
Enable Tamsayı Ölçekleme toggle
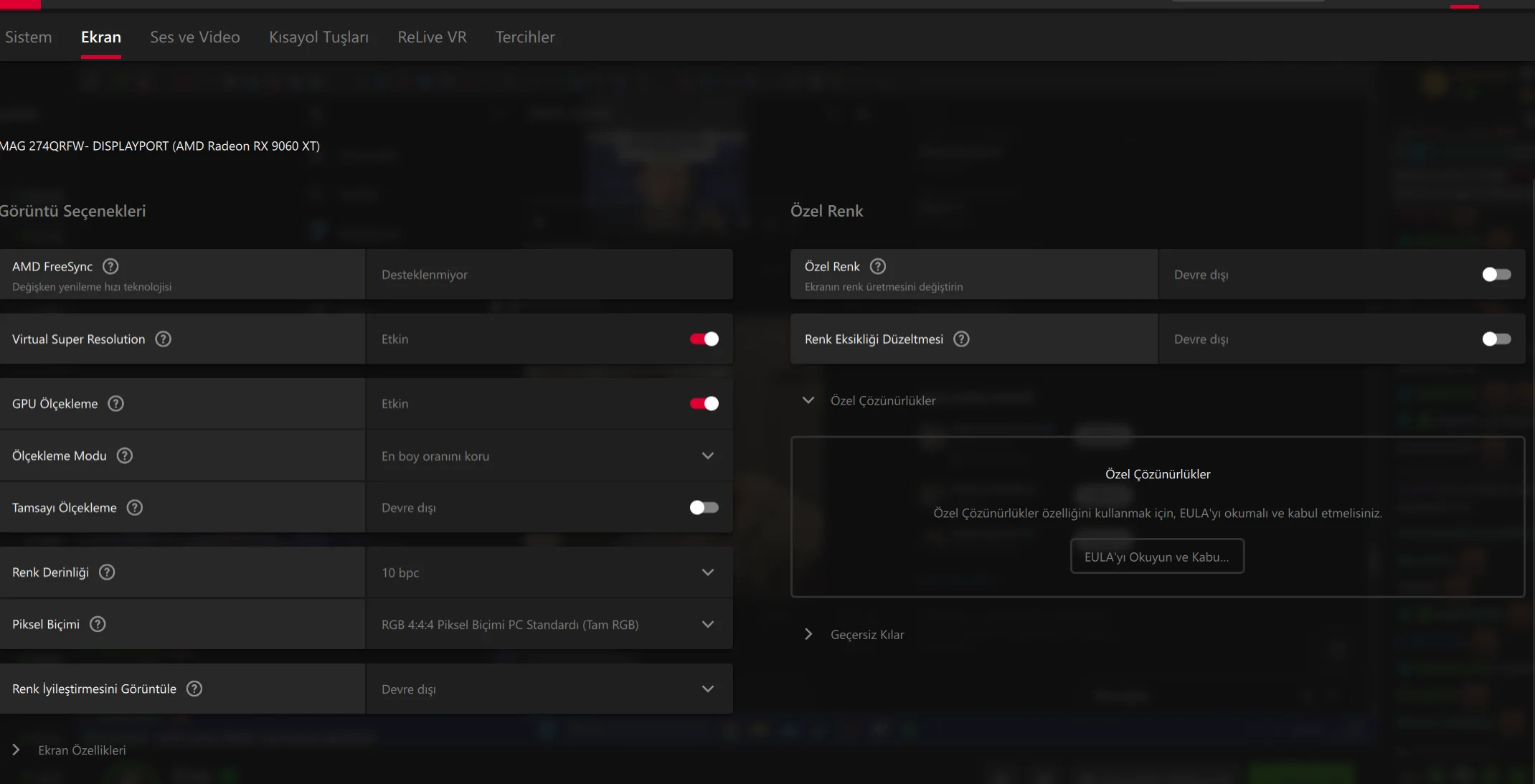tap(704, 507)
